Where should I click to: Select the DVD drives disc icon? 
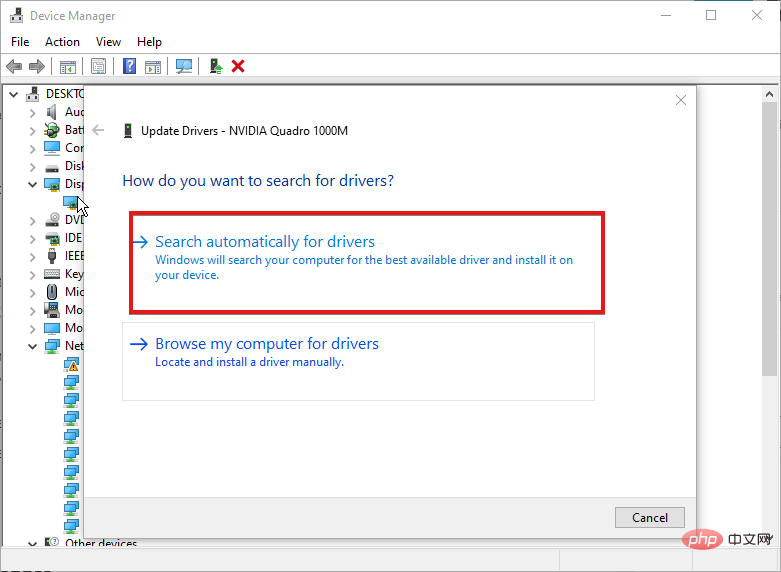52,220
